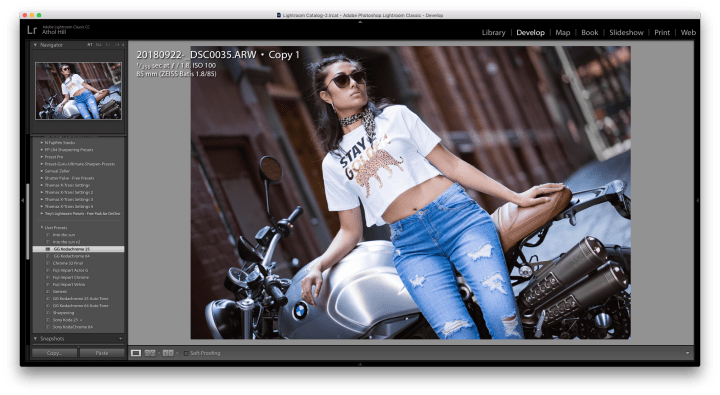
Task: Click the left panel scrollbar
Action: coord(28,221)
